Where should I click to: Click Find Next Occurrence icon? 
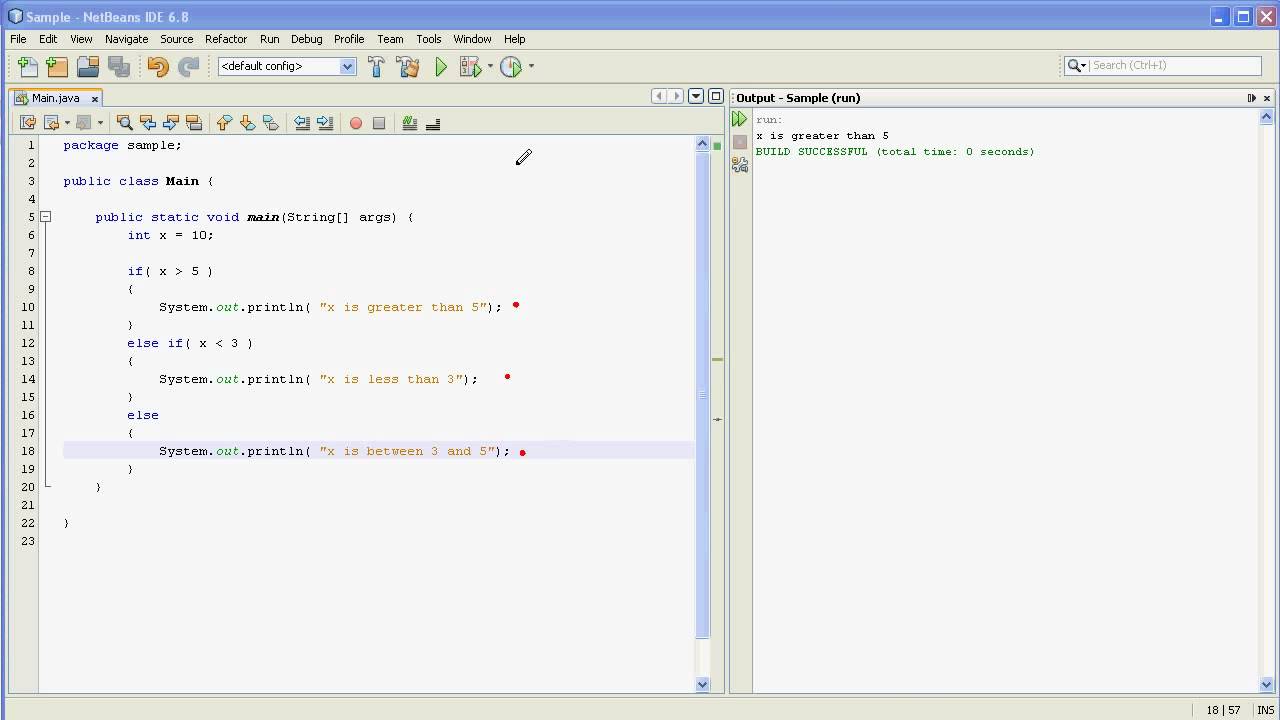pos(171,123)
